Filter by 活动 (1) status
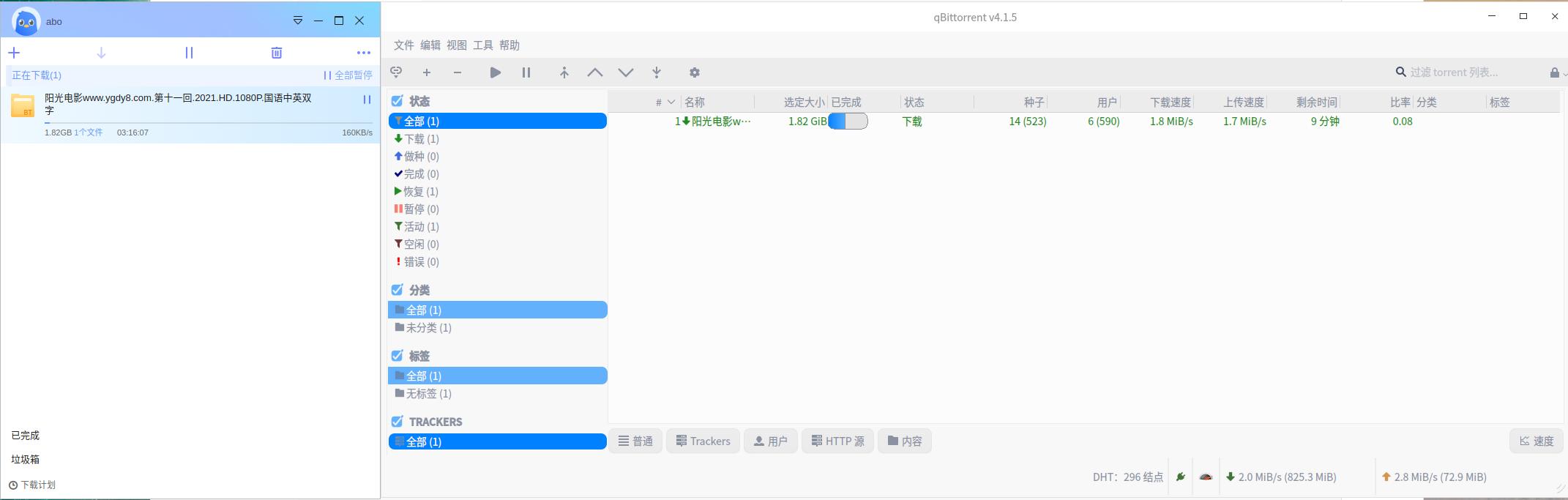The image size is (1568, 500). coord(498,227)
